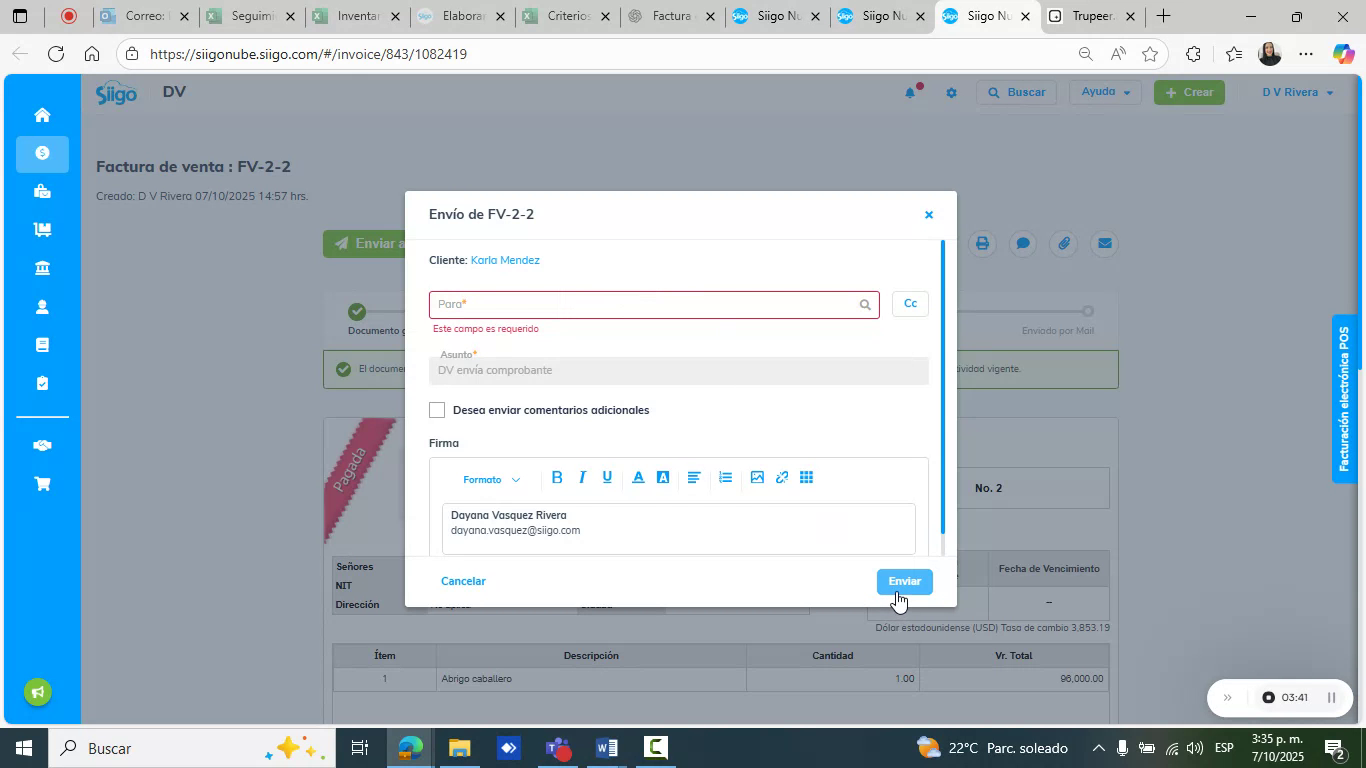Insert numbered list in signature editor

point(726,478)
